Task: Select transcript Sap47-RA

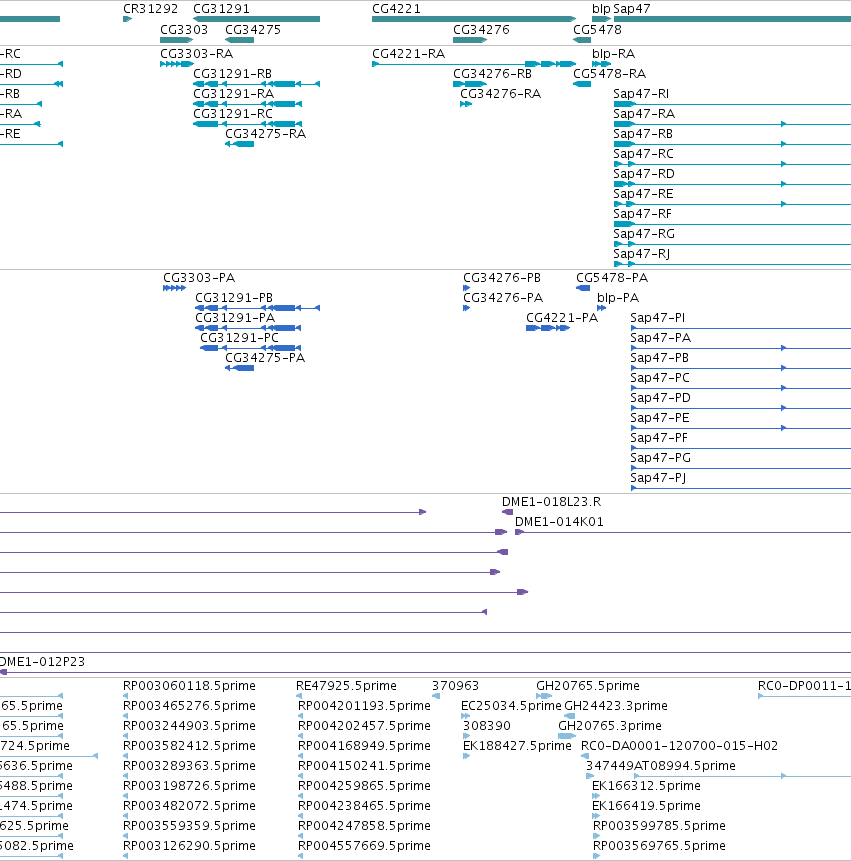Action: coord(644,114)
